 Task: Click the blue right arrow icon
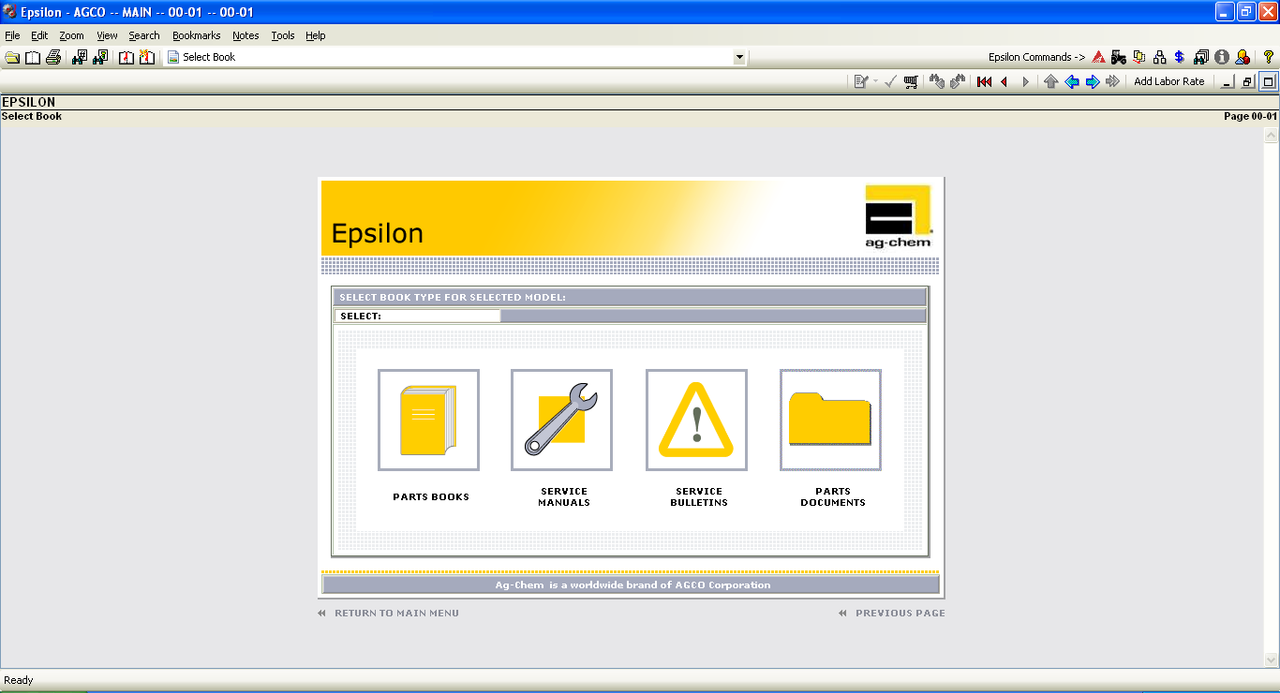coord(1092,82)
